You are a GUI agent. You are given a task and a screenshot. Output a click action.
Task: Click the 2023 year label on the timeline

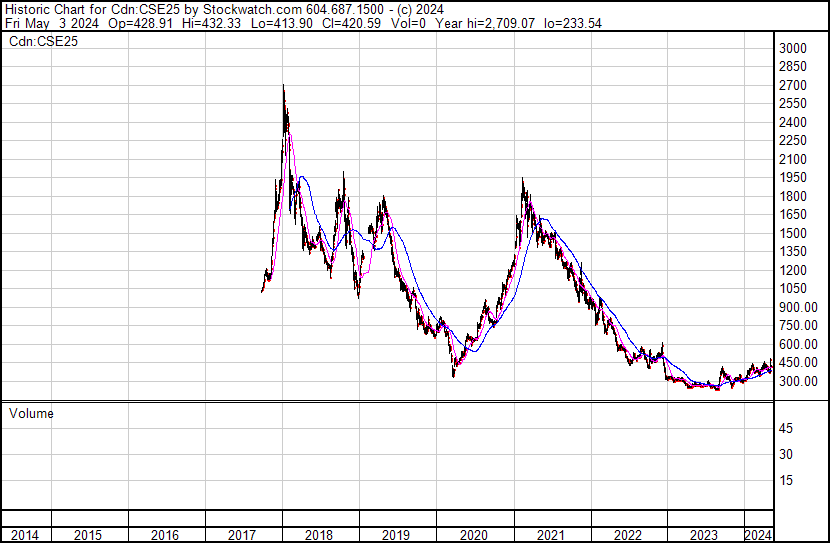(705, 535)
